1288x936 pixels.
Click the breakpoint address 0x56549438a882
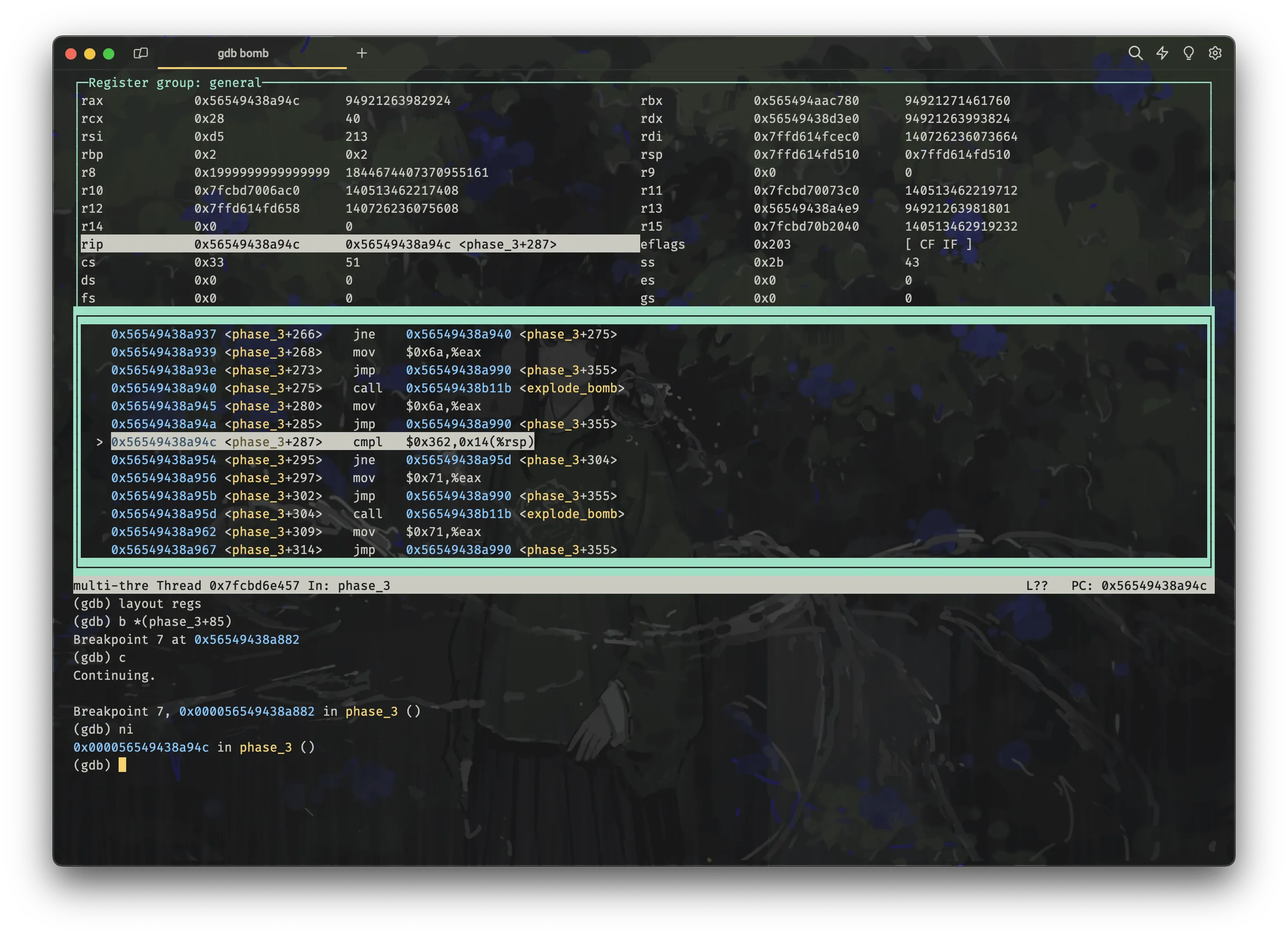point(247,639)
